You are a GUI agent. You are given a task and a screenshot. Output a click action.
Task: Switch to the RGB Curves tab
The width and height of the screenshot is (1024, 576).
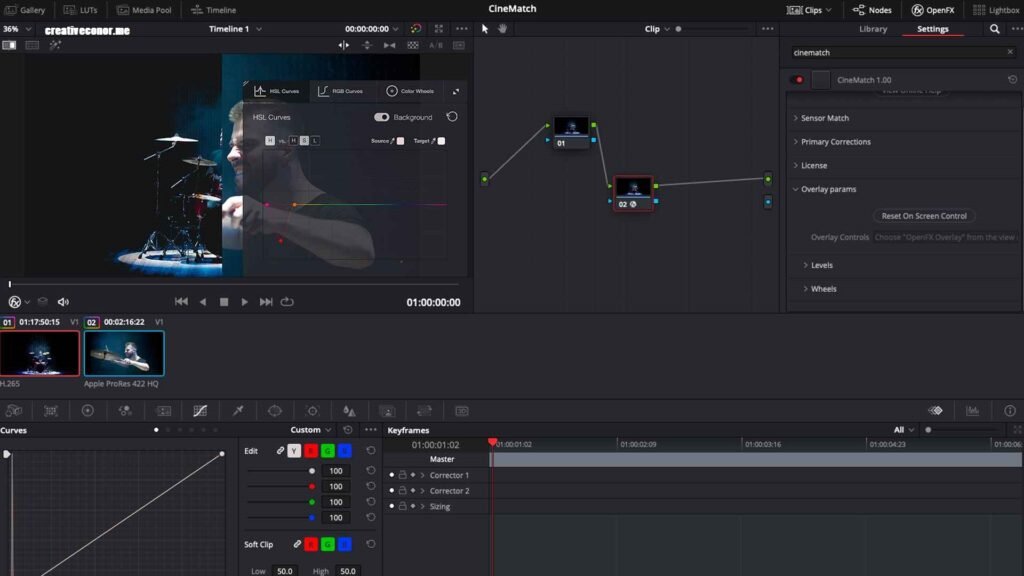tap(340, 91)
